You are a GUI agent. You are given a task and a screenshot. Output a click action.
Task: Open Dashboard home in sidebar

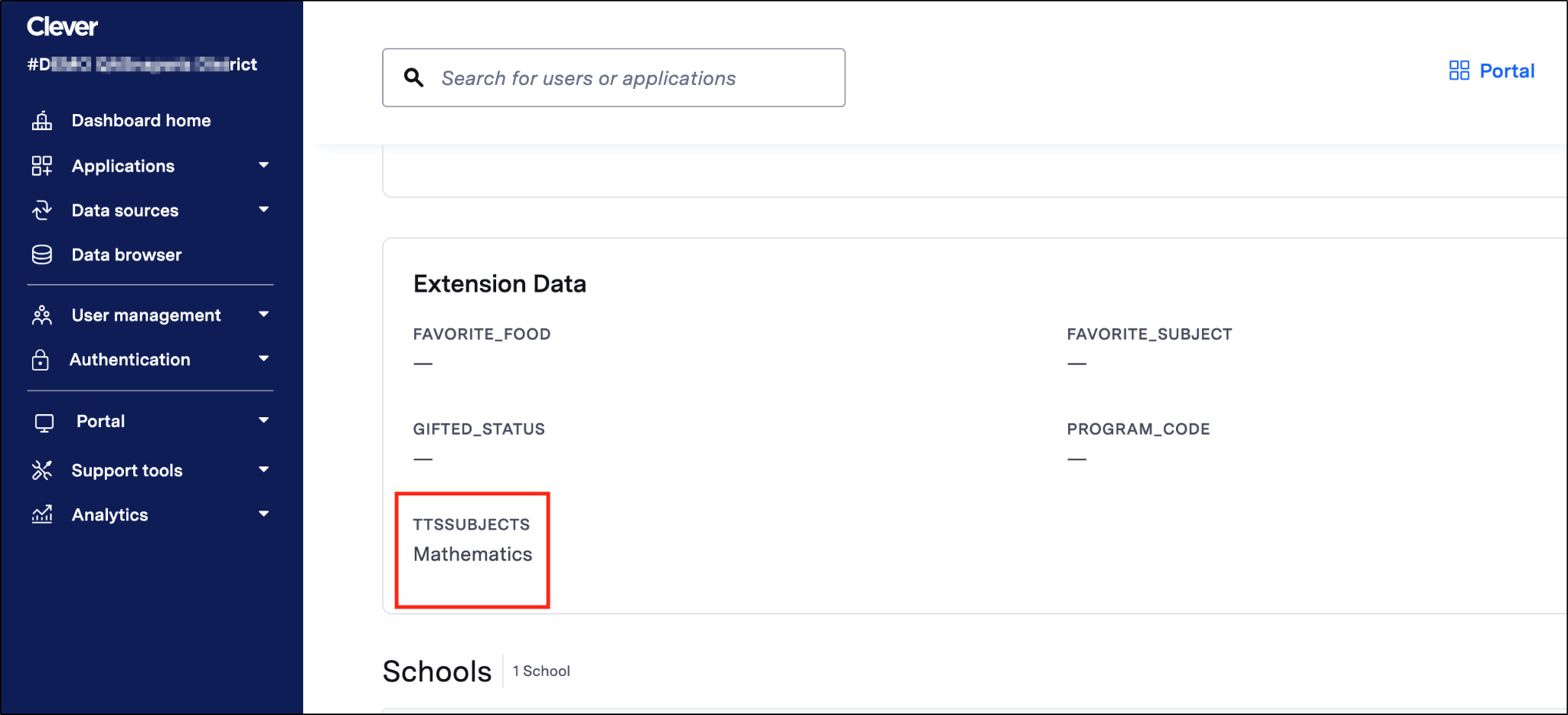[x=141, y=120]
